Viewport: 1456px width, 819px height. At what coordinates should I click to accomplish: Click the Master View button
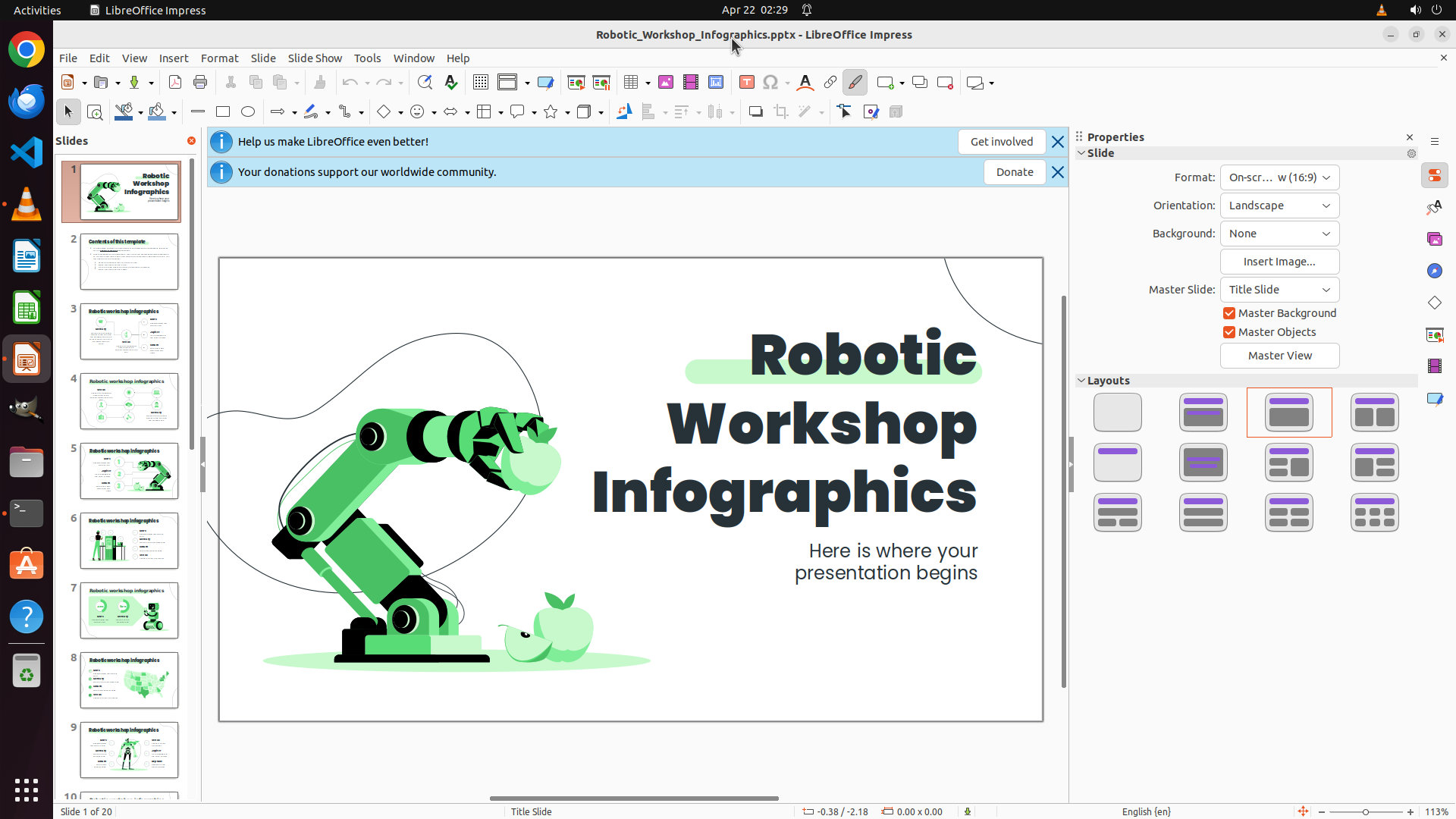pyautogui.click(x=1279, y=356)
